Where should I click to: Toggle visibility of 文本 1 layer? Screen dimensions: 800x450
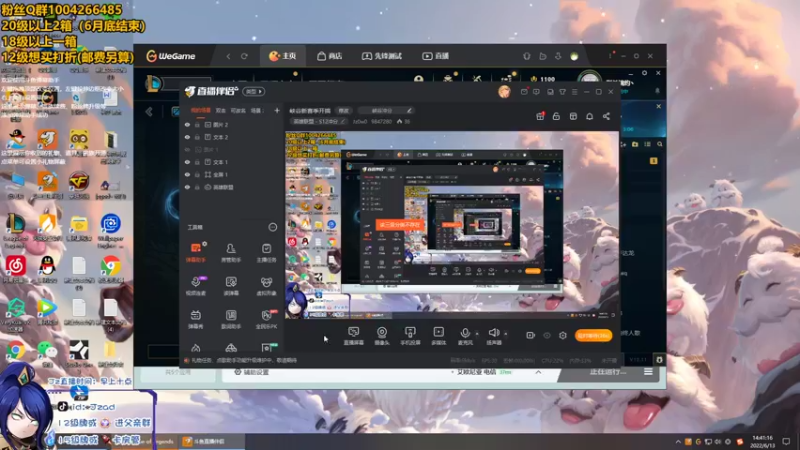(x=187, y=162)
